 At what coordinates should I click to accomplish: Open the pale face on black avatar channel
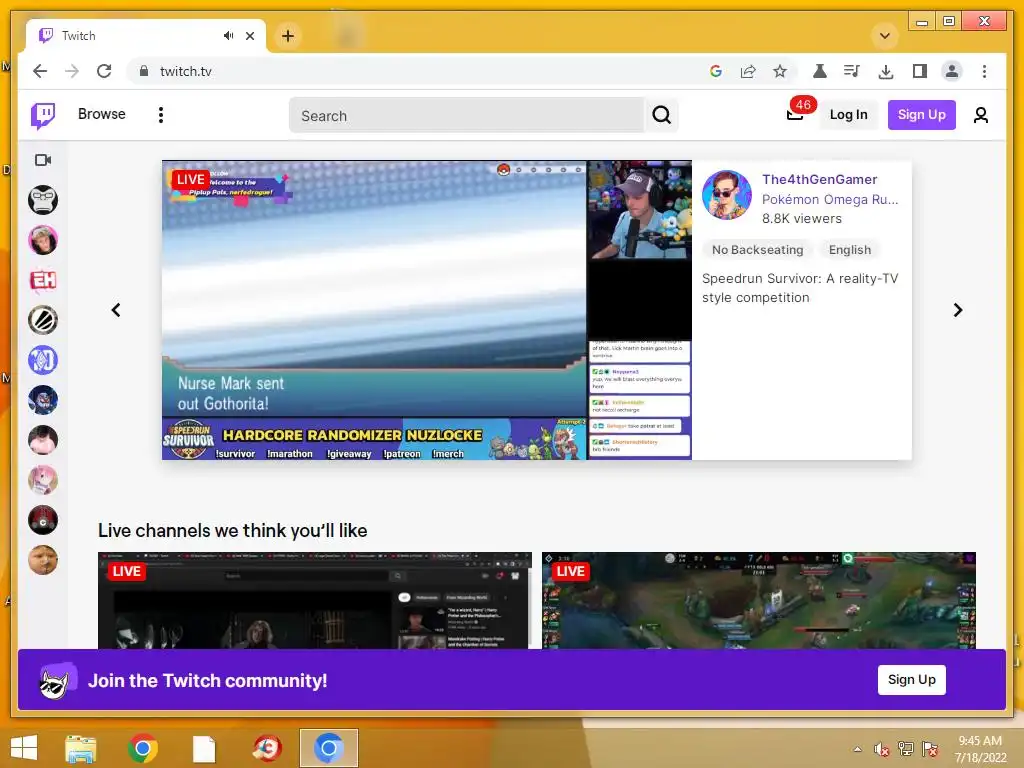43,440
